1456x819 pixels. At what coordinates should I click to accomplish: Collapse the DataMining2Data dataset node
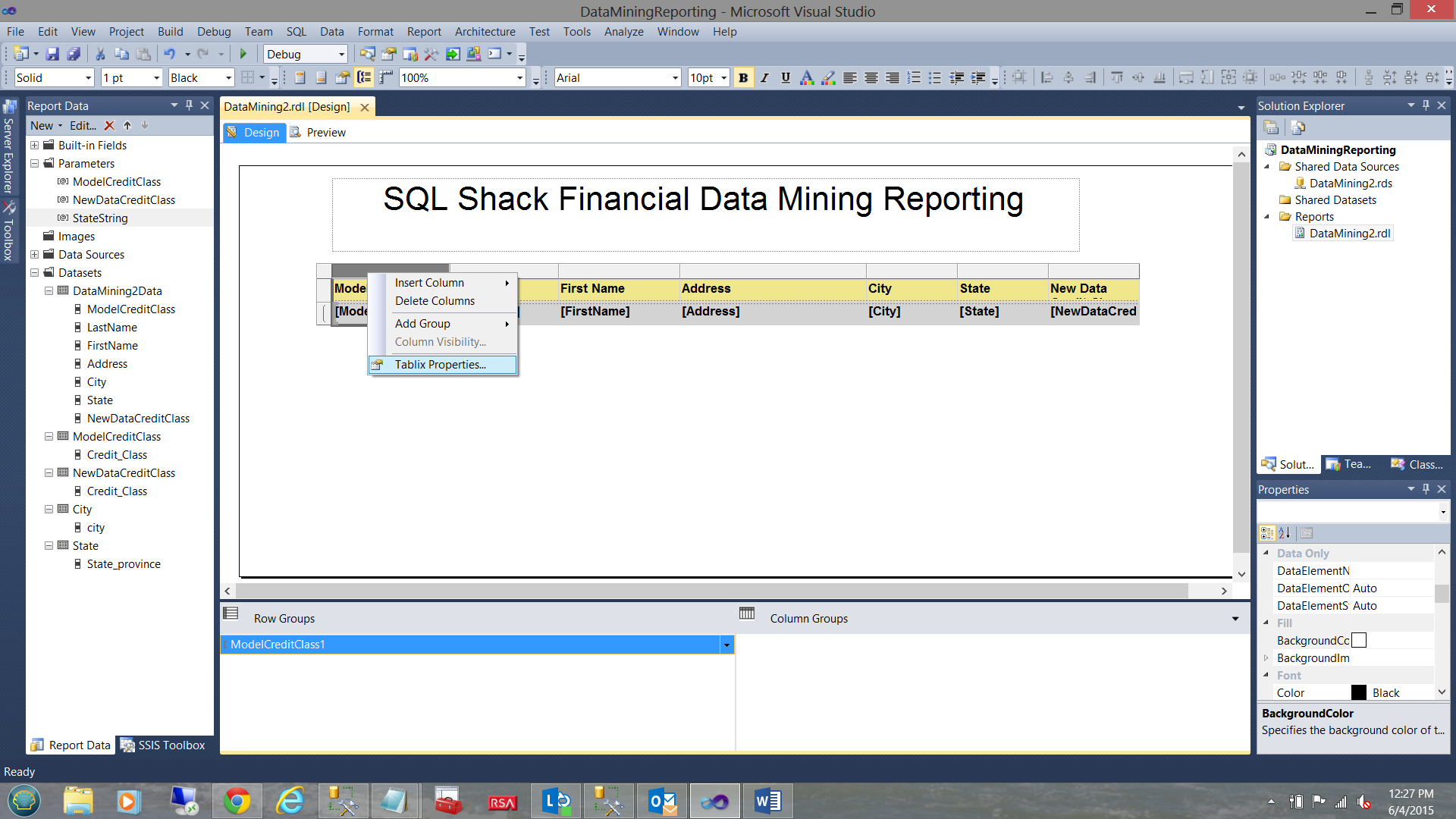tap(49, 290)
